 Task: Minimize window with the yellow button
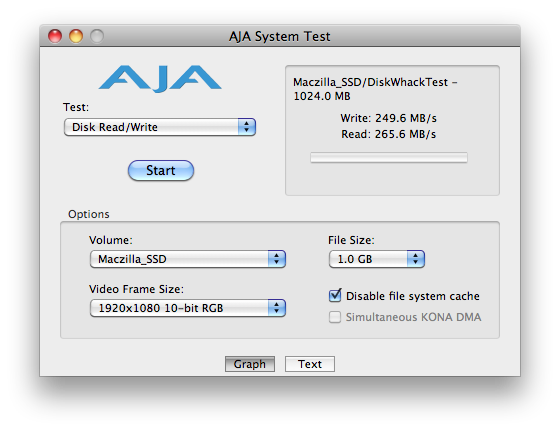point(76,36)
